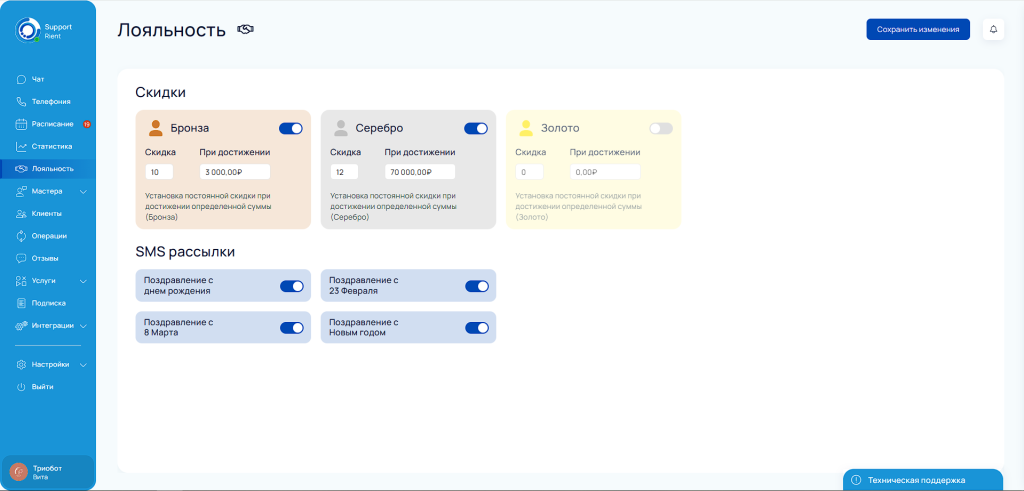The image size is (1024, 491).
Task: Open the Подписка menu item
Action: (x=48, y=303)
